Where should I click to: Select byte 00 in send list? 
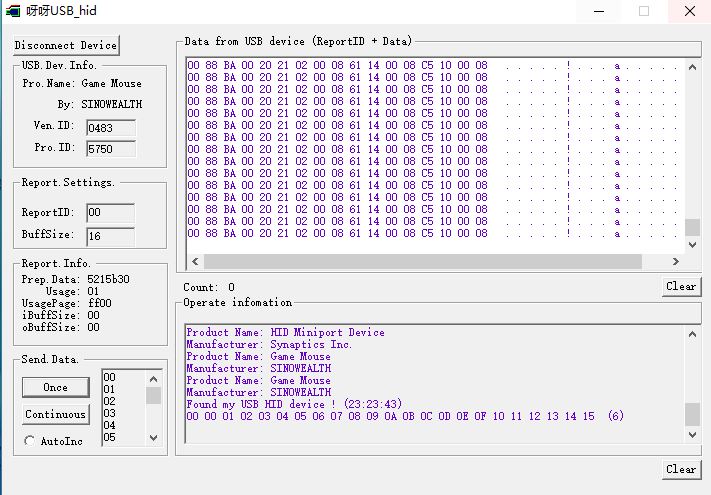click(109, 377)
